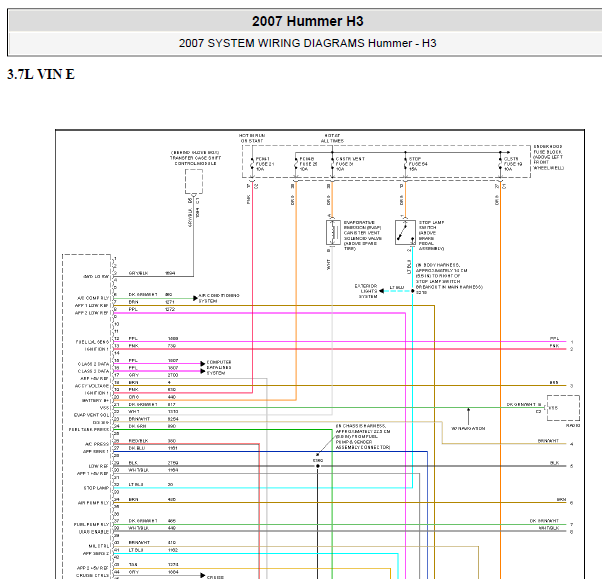
Task: Click the 'PPL' label at continuation 1
Action: click(554, 339)
